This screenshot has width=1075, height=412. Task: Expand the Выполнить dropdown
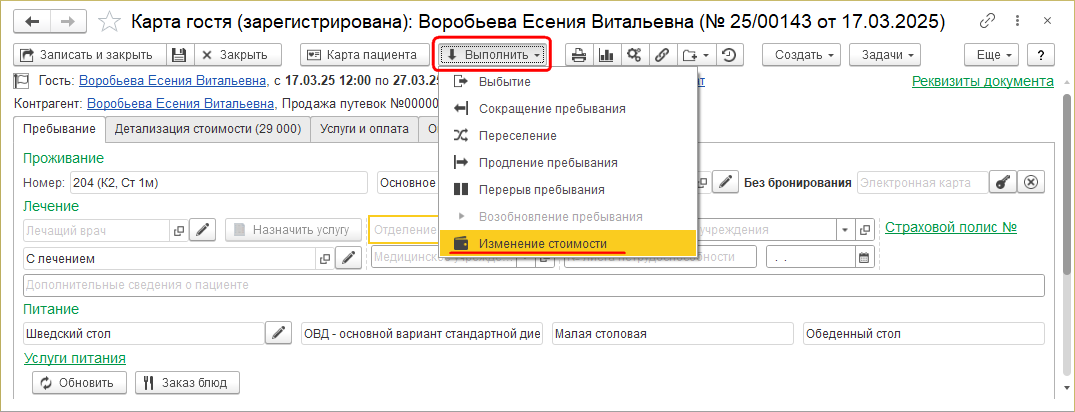click(493, 55)
